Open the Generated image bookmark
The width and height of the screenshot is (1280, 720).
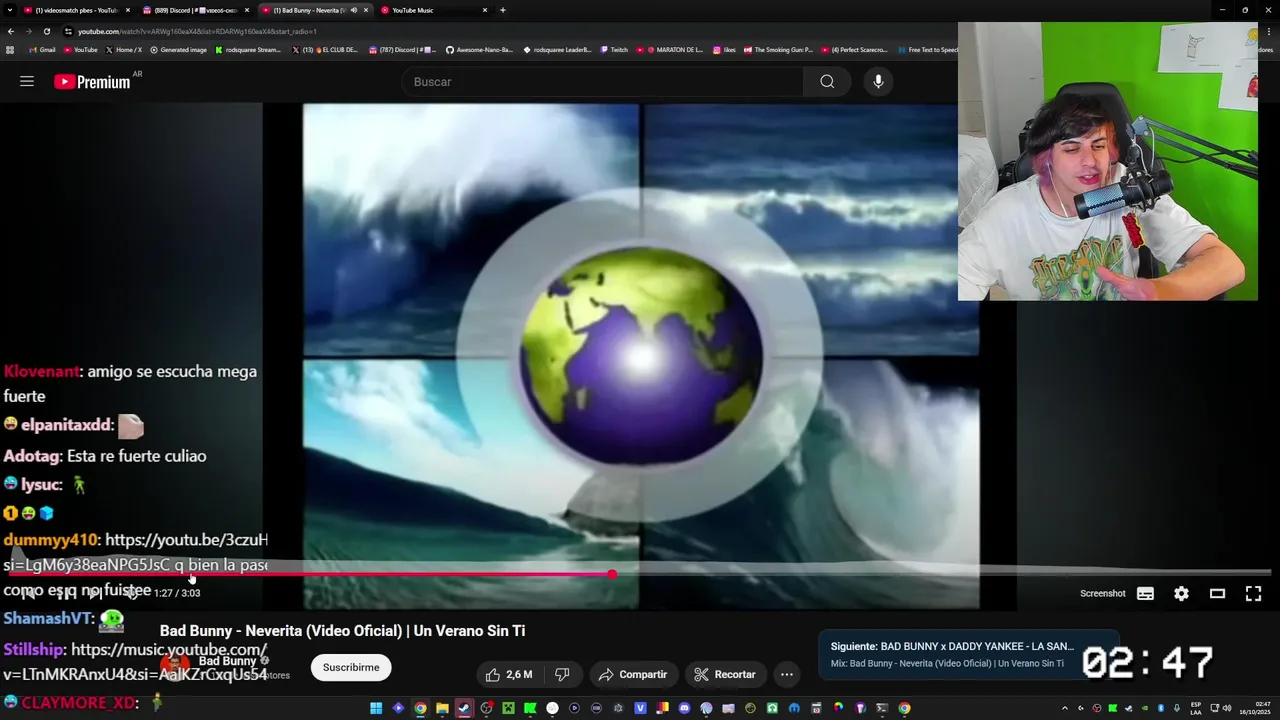tap(178, 49)
